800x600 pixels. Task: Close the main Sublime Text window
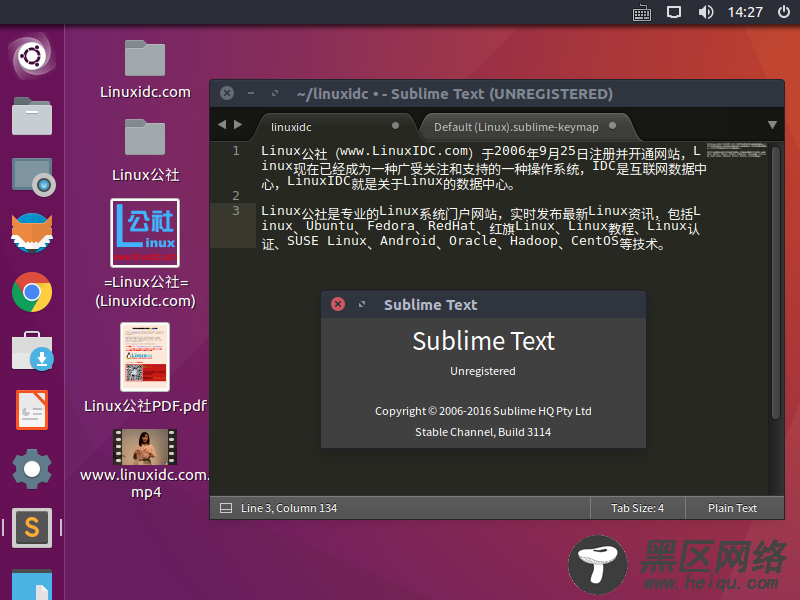pos(227,93)
